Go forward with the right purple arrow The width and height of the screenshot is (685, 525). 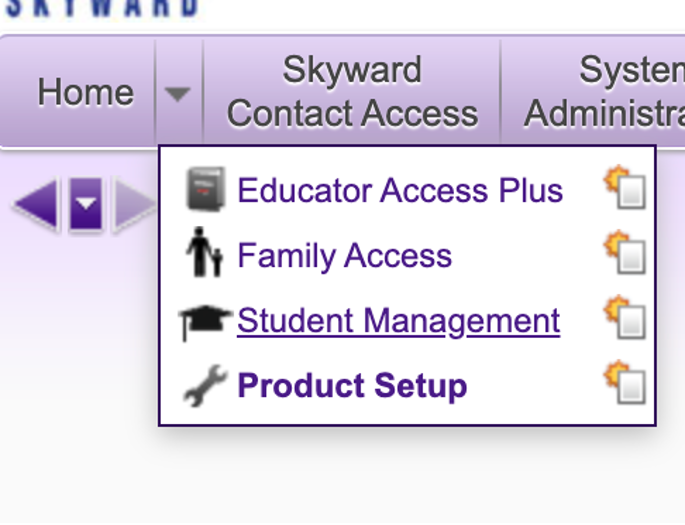[133, 206]
